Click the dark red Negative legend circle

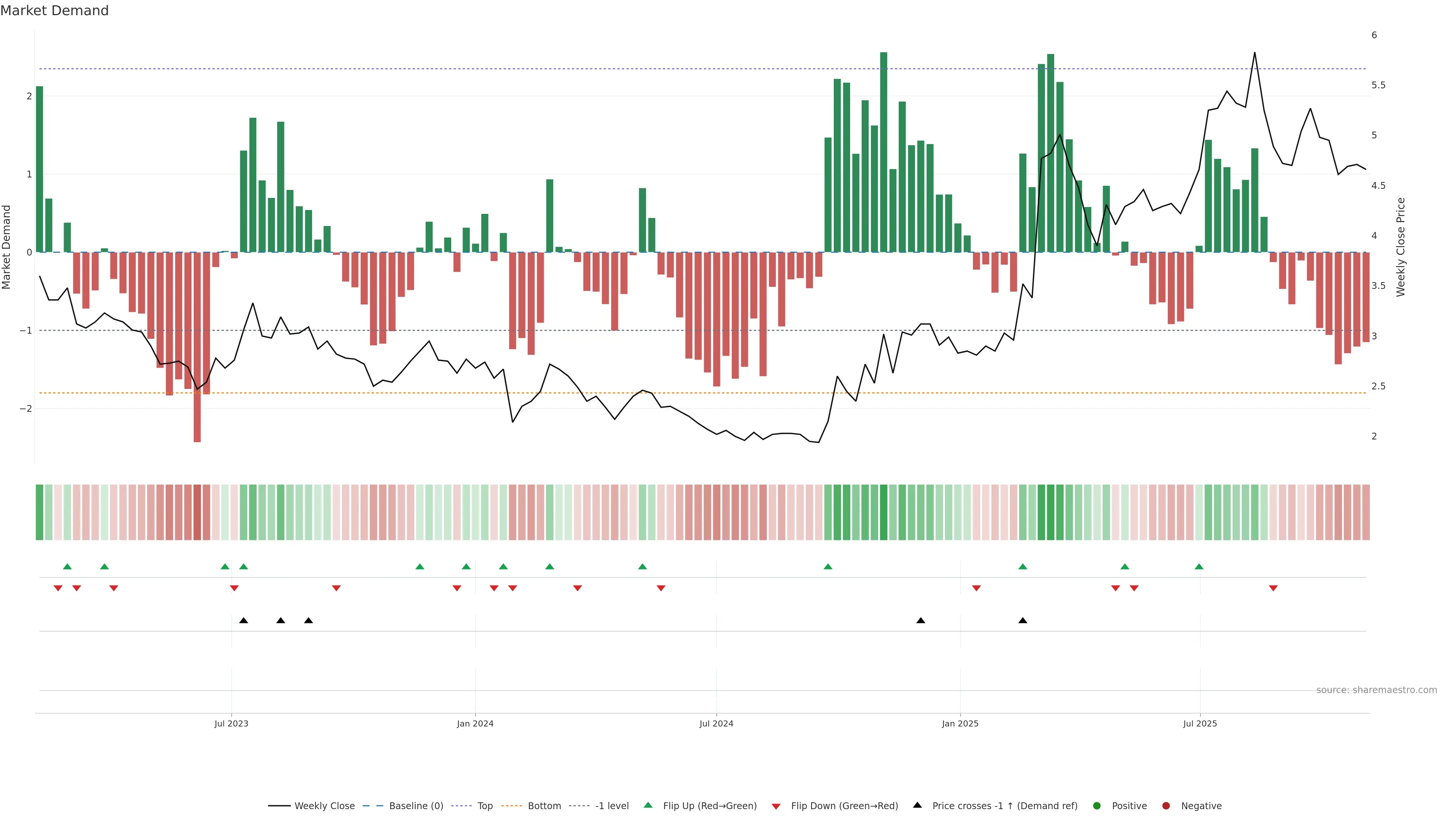point(1166,805)
